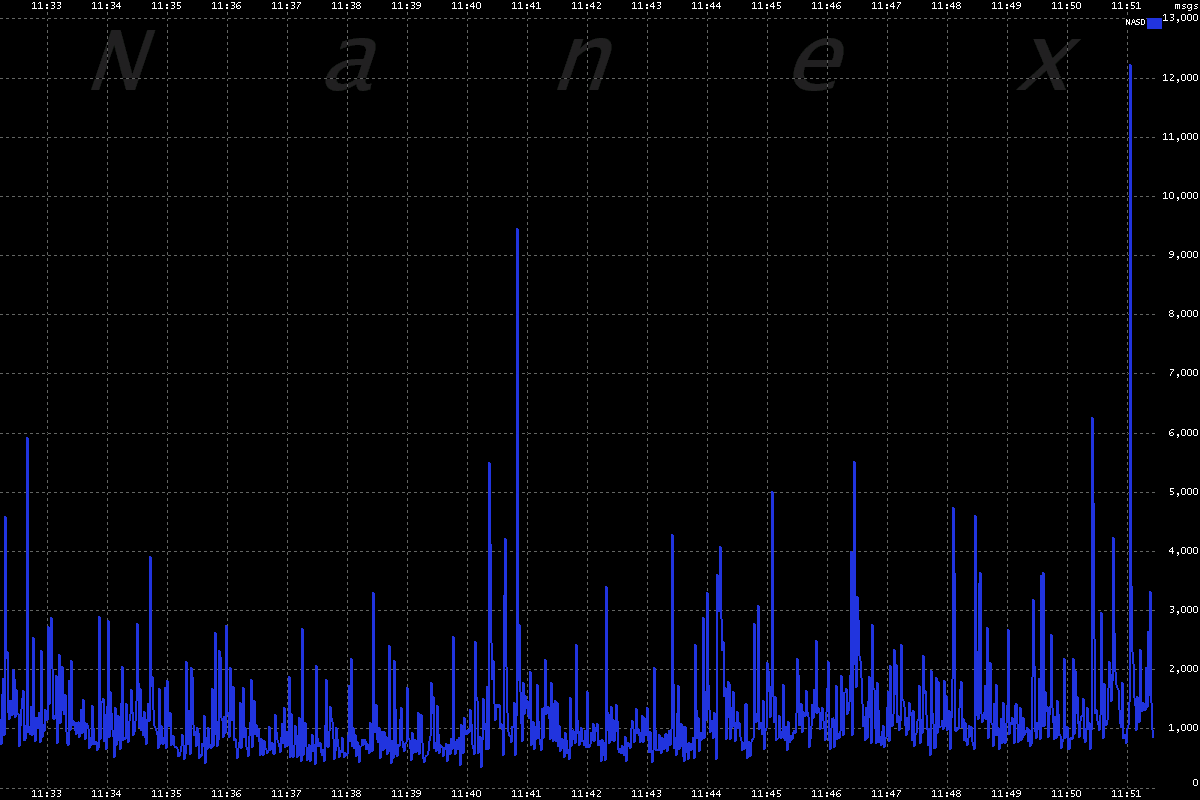This screenshot has width=1200, height=800.
Task: Select 11:47 on the top time axis
Action: click(x=886, y=6)
